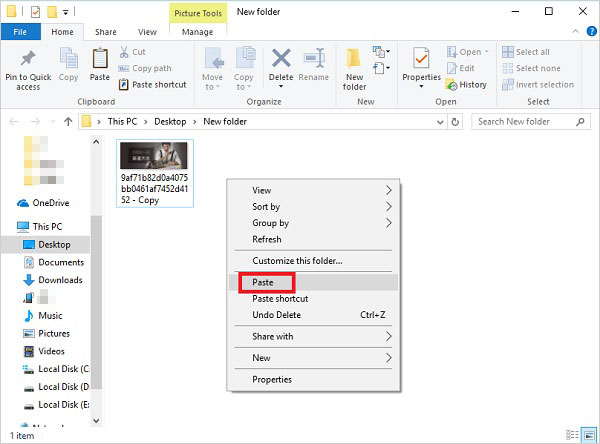Click the ribbon Paste icon

[x=100, y=63]
